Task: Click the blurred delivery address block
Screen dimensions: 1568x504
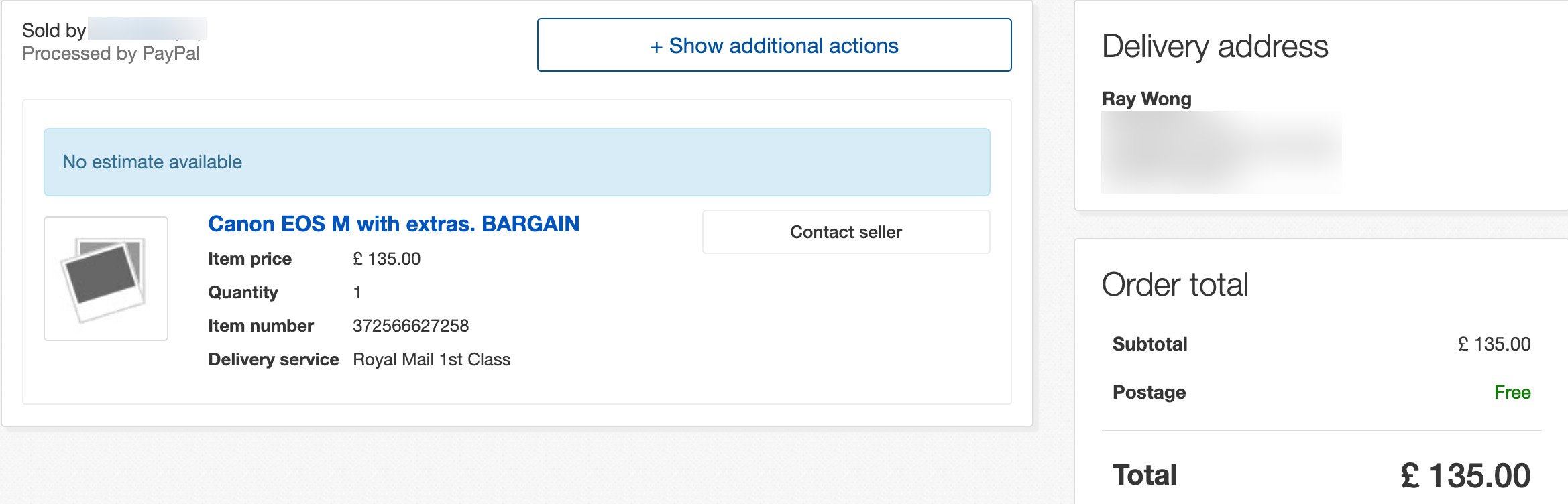Action: pos(1221,152)
